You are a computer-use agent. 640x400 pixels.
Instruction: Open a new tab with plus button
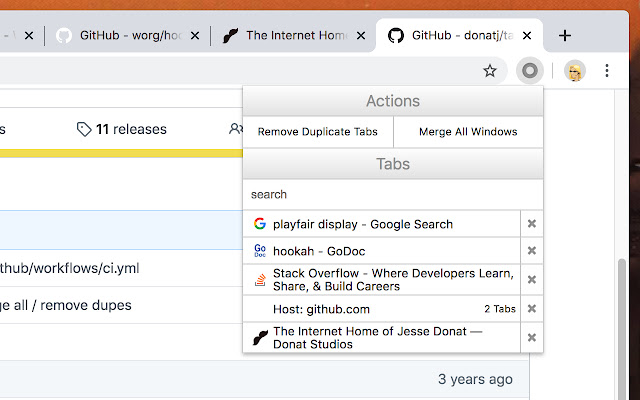coord(565,35)
